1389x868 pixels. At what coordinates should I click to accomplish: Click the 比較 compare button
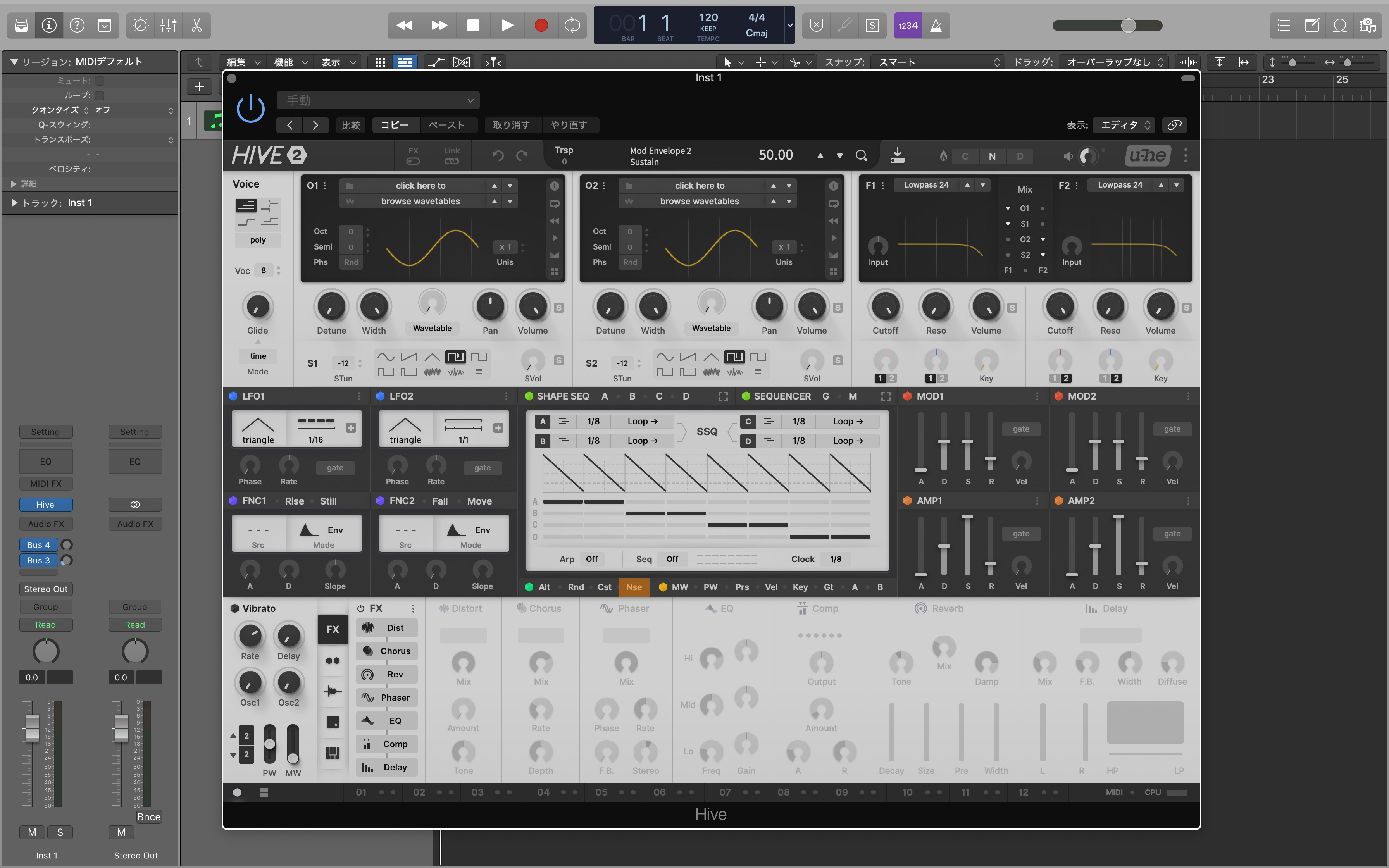pos(351,124)
